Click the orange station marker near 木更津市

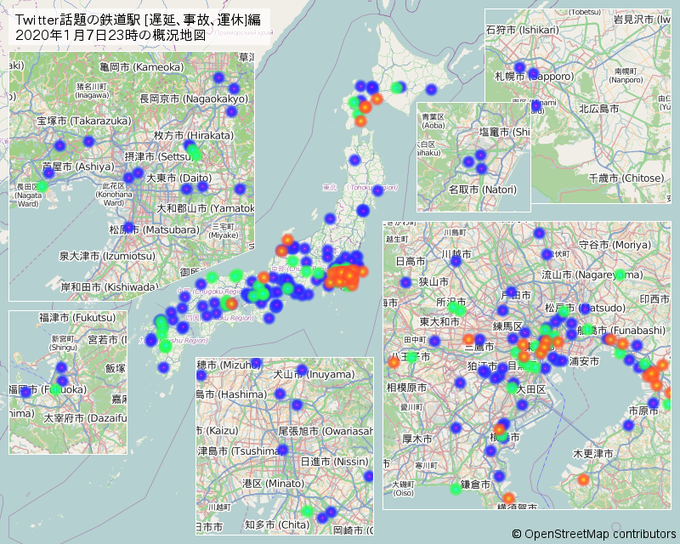pyautogui.click(x=583, y=480)
